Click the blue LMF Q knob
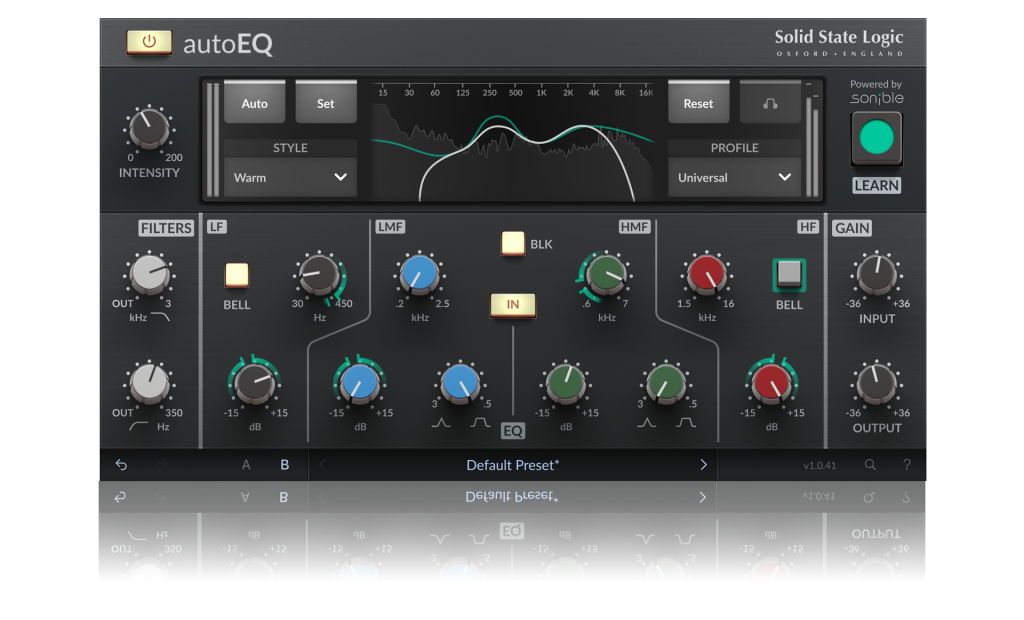Image resolution: width=1024 pixels, height=620 pixels. [460, 383]
